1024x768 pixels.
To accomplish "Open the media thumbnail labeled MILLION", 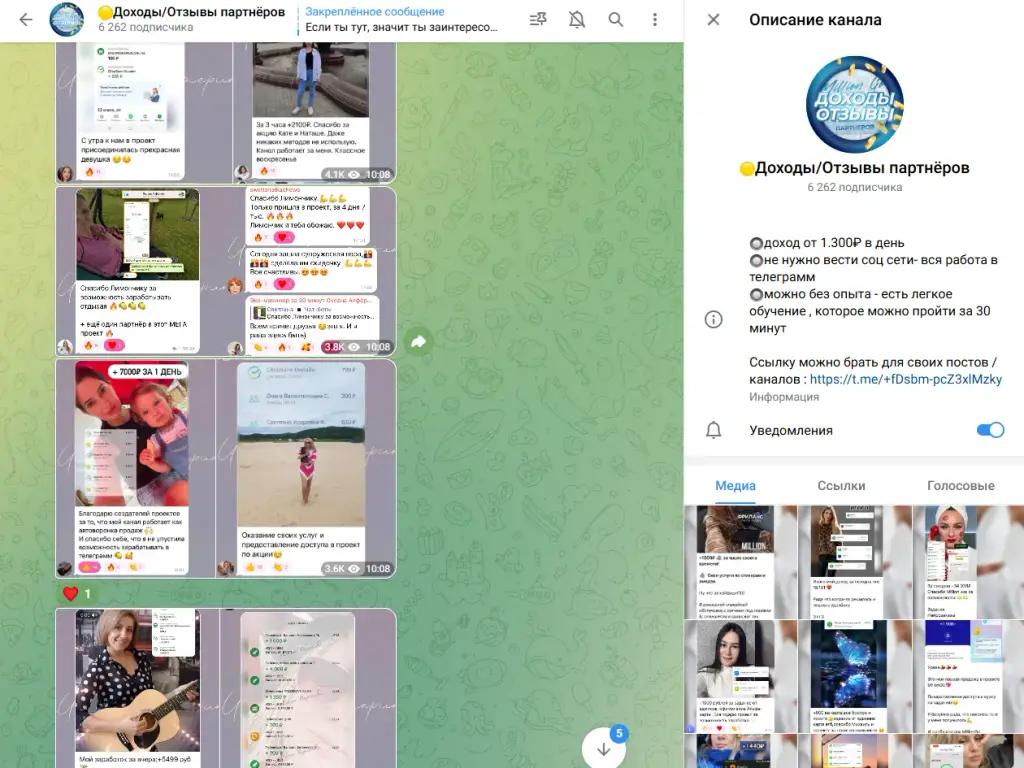I will point(741,562).
